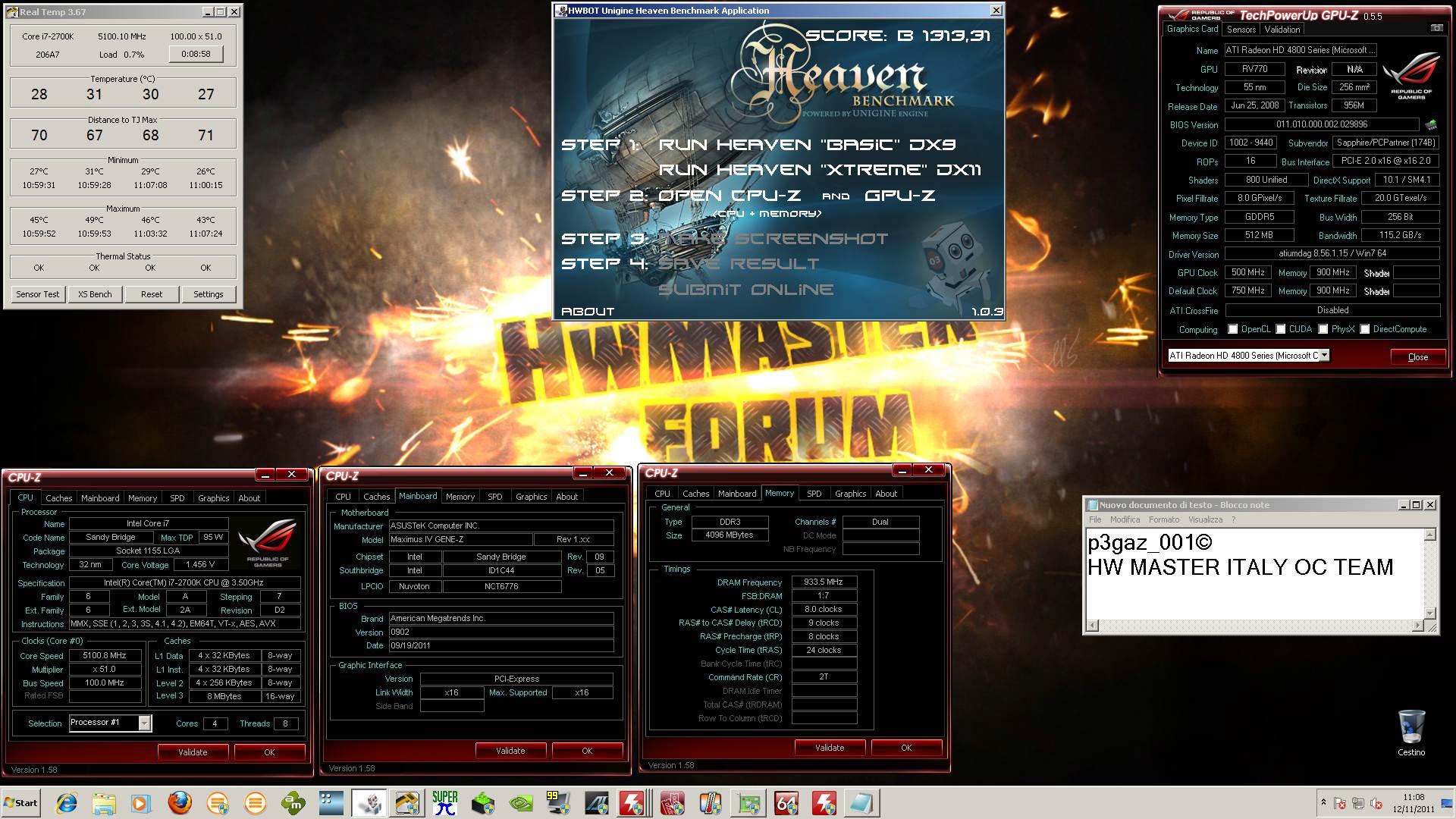Viewport: 1456px width, 819px height.
Task: Click the Close button in GPU-Z
Action: coord(1417,356)
